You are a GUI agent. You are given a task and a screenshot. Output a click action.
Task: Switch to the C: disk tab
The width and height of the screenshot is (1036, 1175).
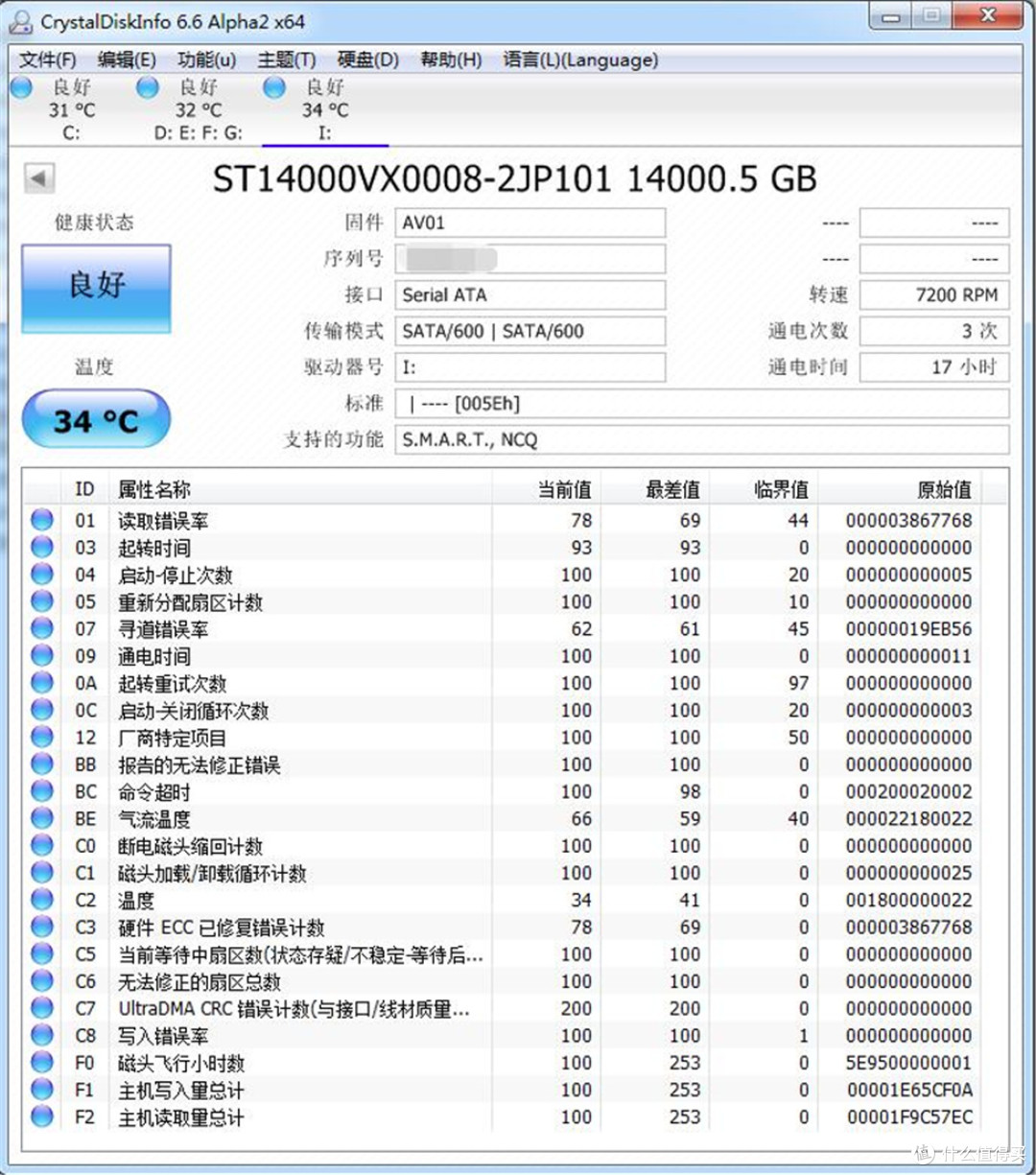coord(70,110)
